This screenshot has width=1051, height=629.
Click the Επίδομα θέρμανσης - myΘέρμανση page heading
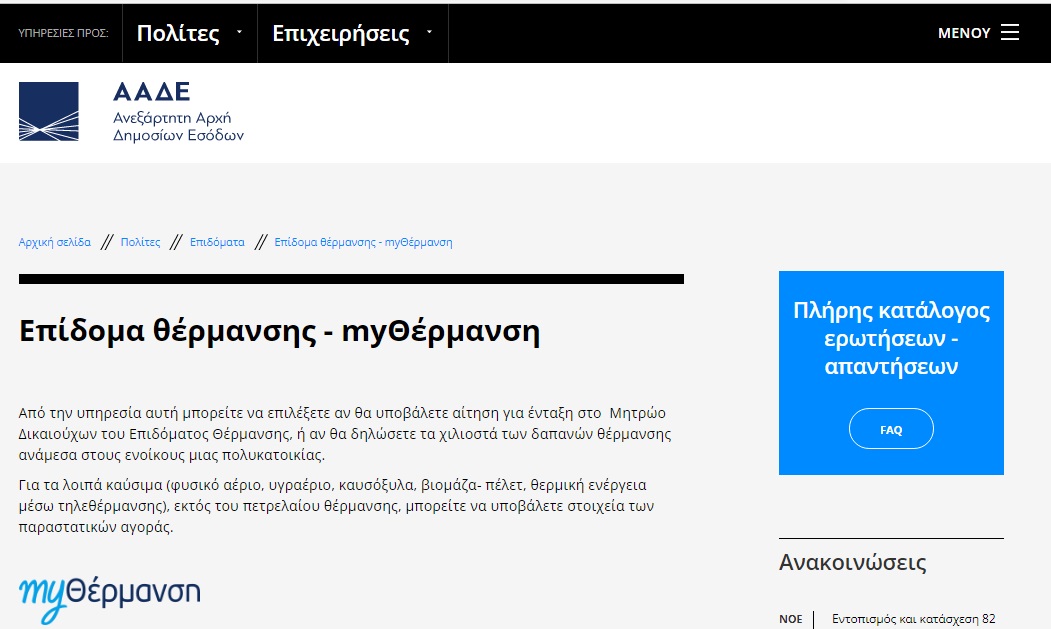pyautogui.click(x=280, y=331)
